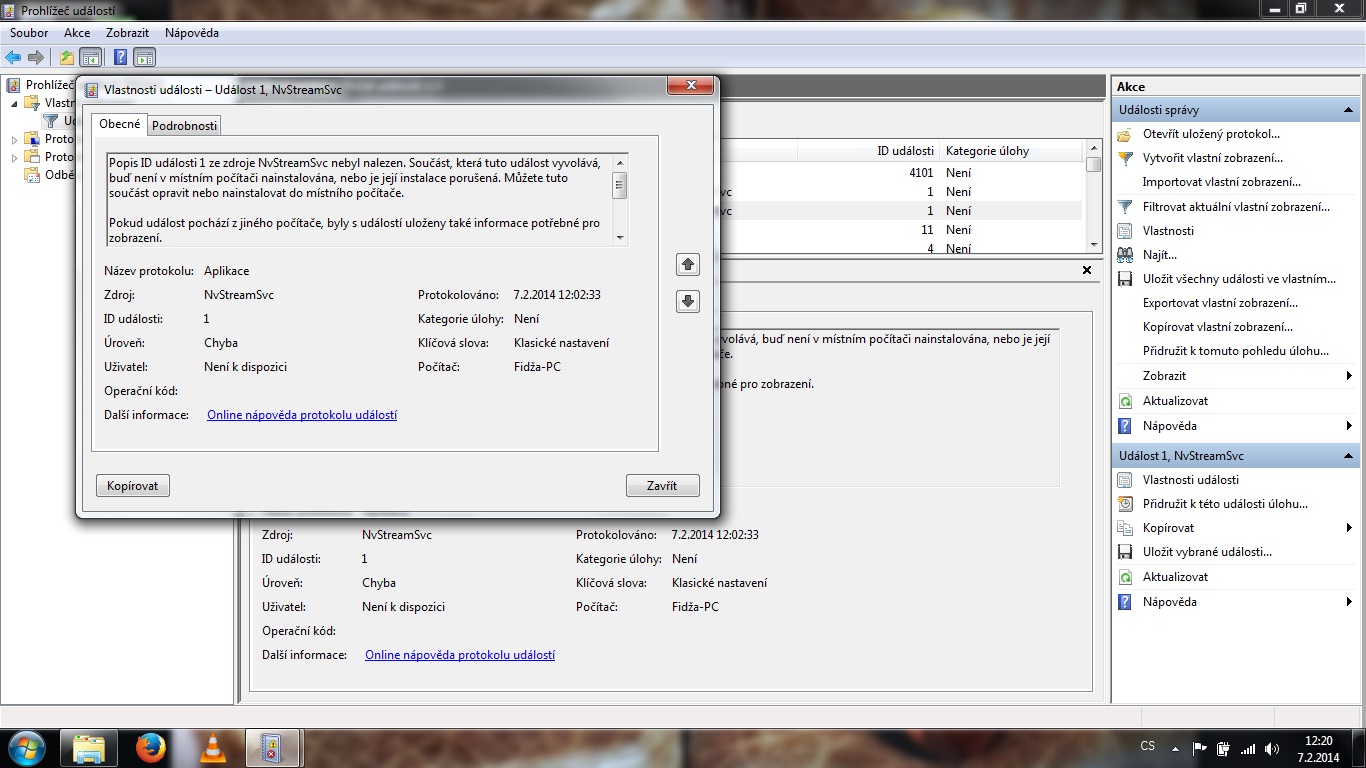This screenshot has width=1366, height=768.
Task: Click the binoculars icon beside Najít
Action: (1125, 255)
